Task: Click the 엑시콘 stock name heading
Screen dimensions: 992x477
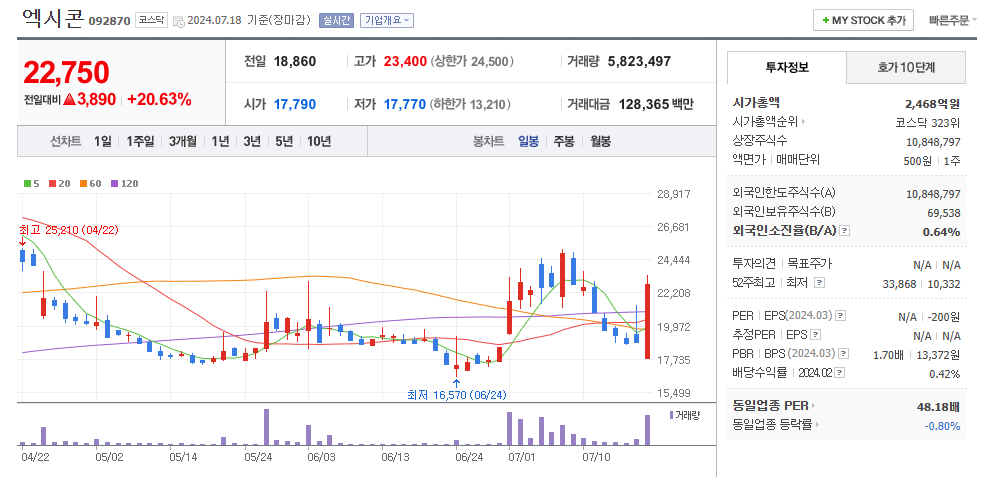Action: point(52,18)
